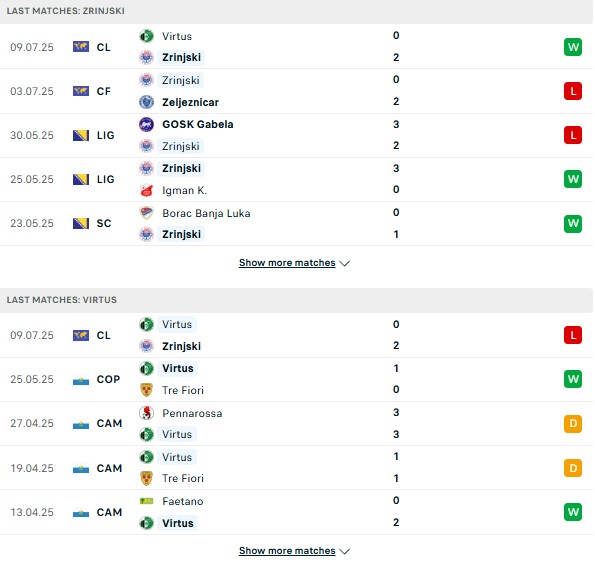Click the Faetano green flag icon
Image resolution: width=595 pixels, height=568 pixels.
click(x=146, y=501)
